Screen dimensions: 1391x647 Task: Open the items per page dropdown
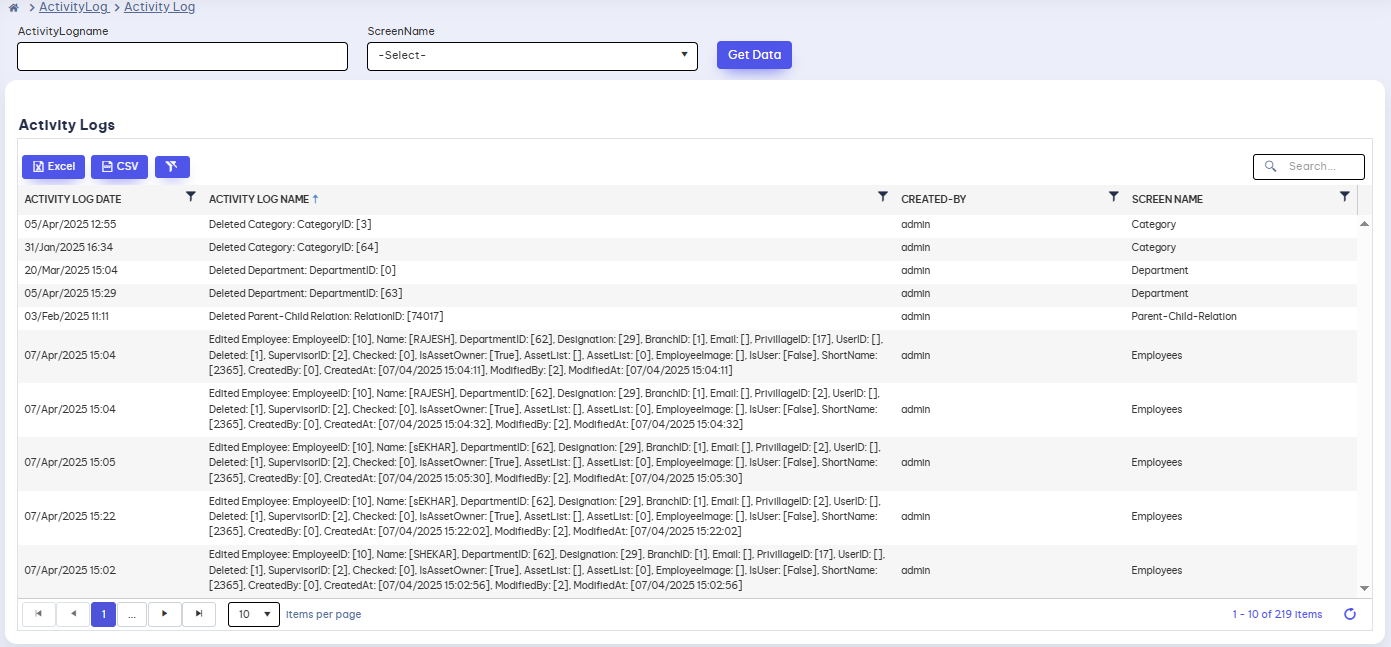(254, 614)
